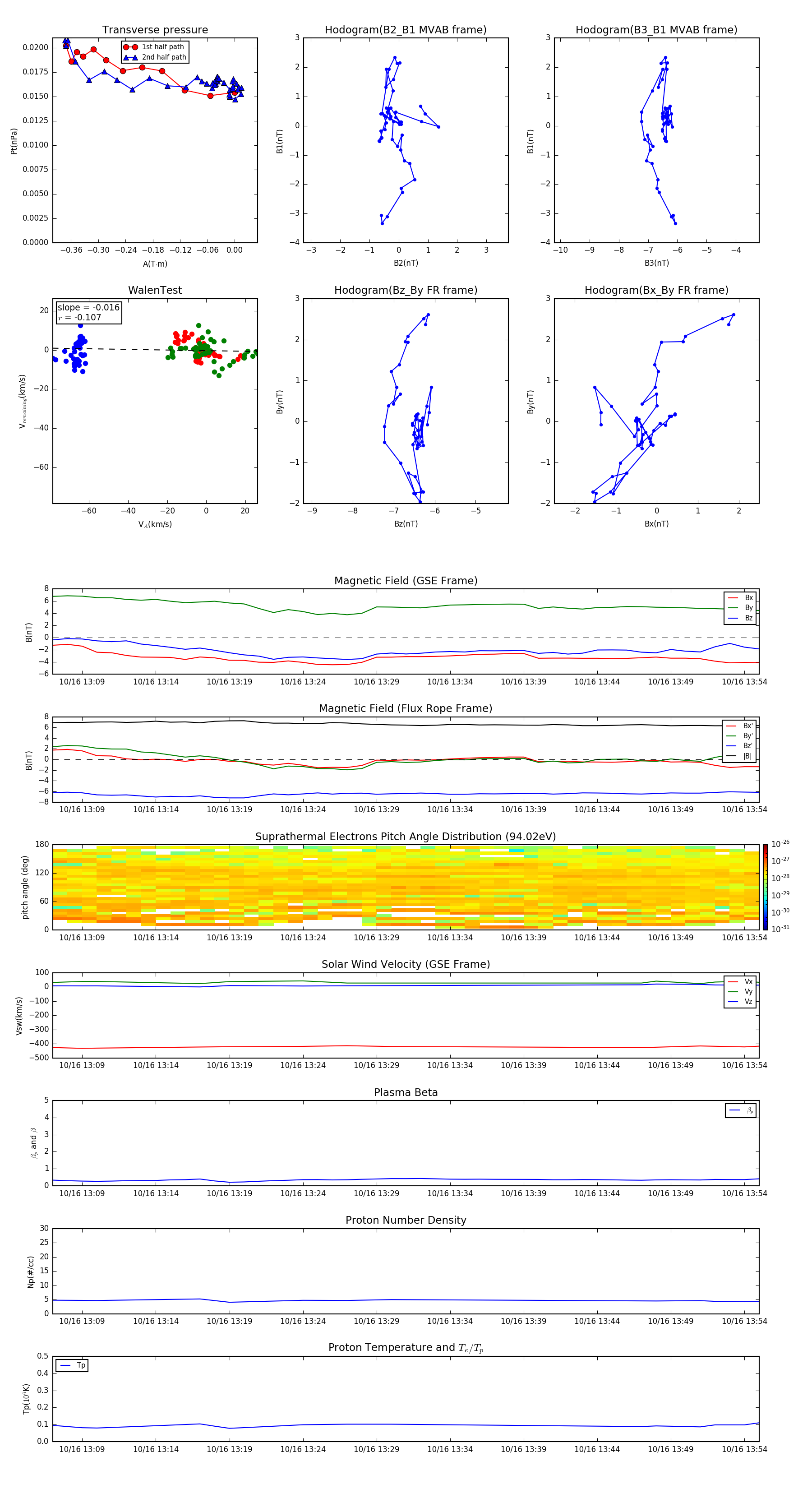This screenshot has width=812, height=1489.
Task: Select the βp legend entry in Plasma Beta
Action: pos(741,1110)
